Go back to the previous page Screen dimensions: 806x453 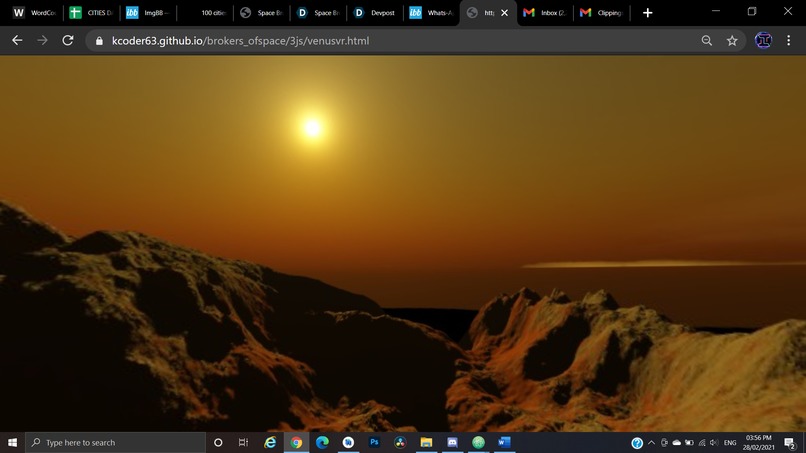[x=17, y=41]
